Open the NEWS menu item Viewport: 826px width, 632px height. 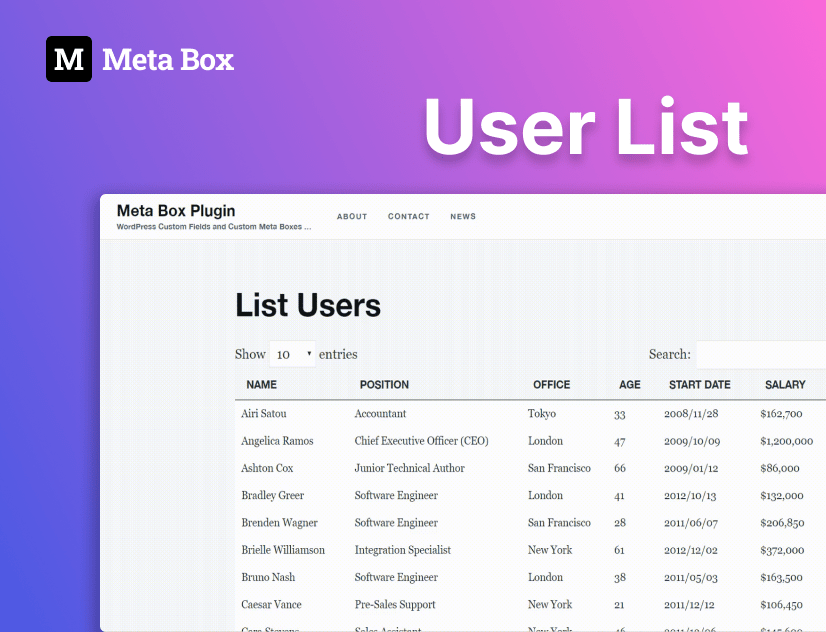[462, 216]
